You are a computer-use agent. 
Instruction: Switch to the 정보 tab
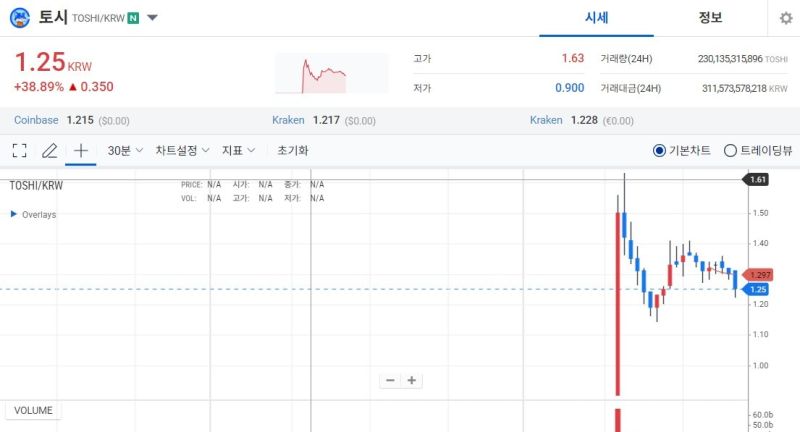click(710, 18)
